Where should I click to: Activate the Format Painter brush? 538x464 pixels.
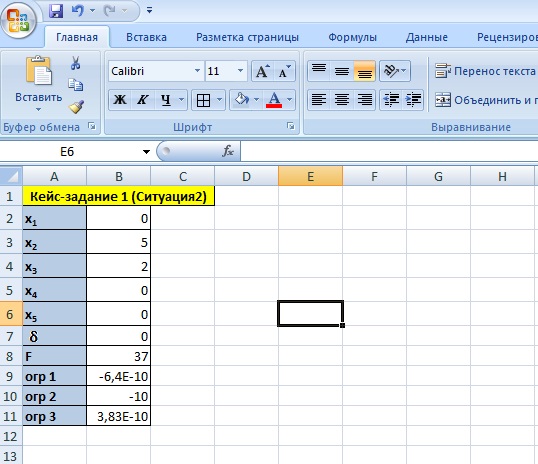(76, 106)
